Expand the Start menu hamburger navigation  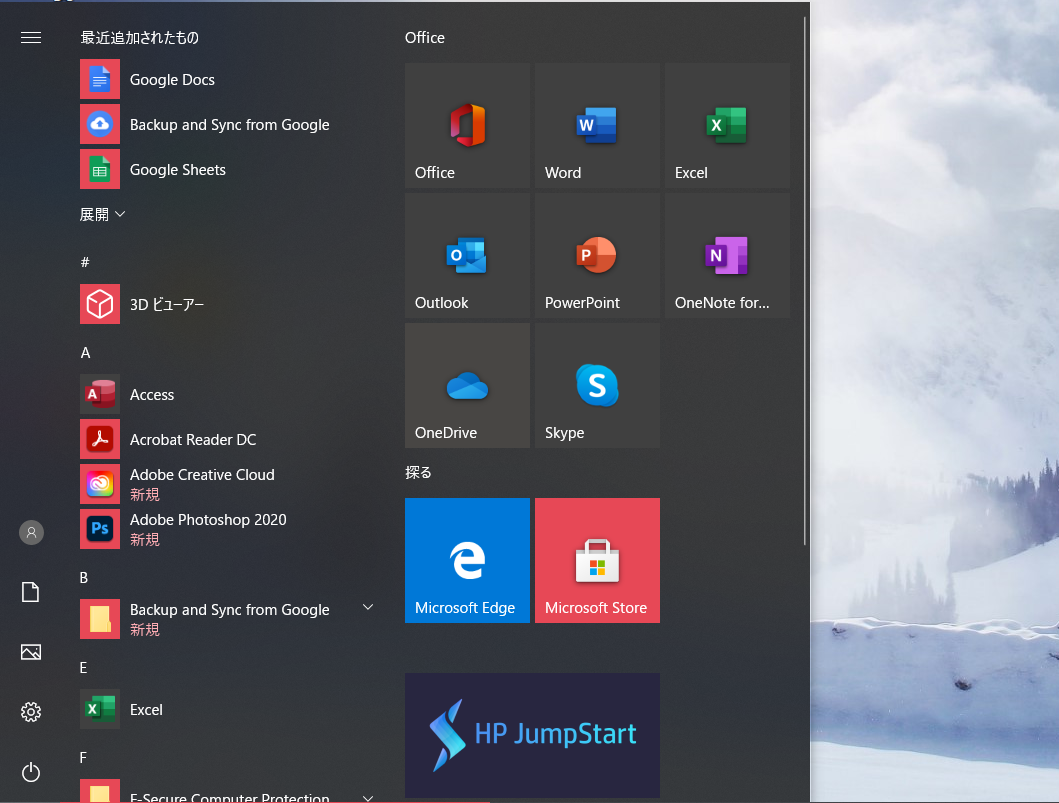pos(31,38)
